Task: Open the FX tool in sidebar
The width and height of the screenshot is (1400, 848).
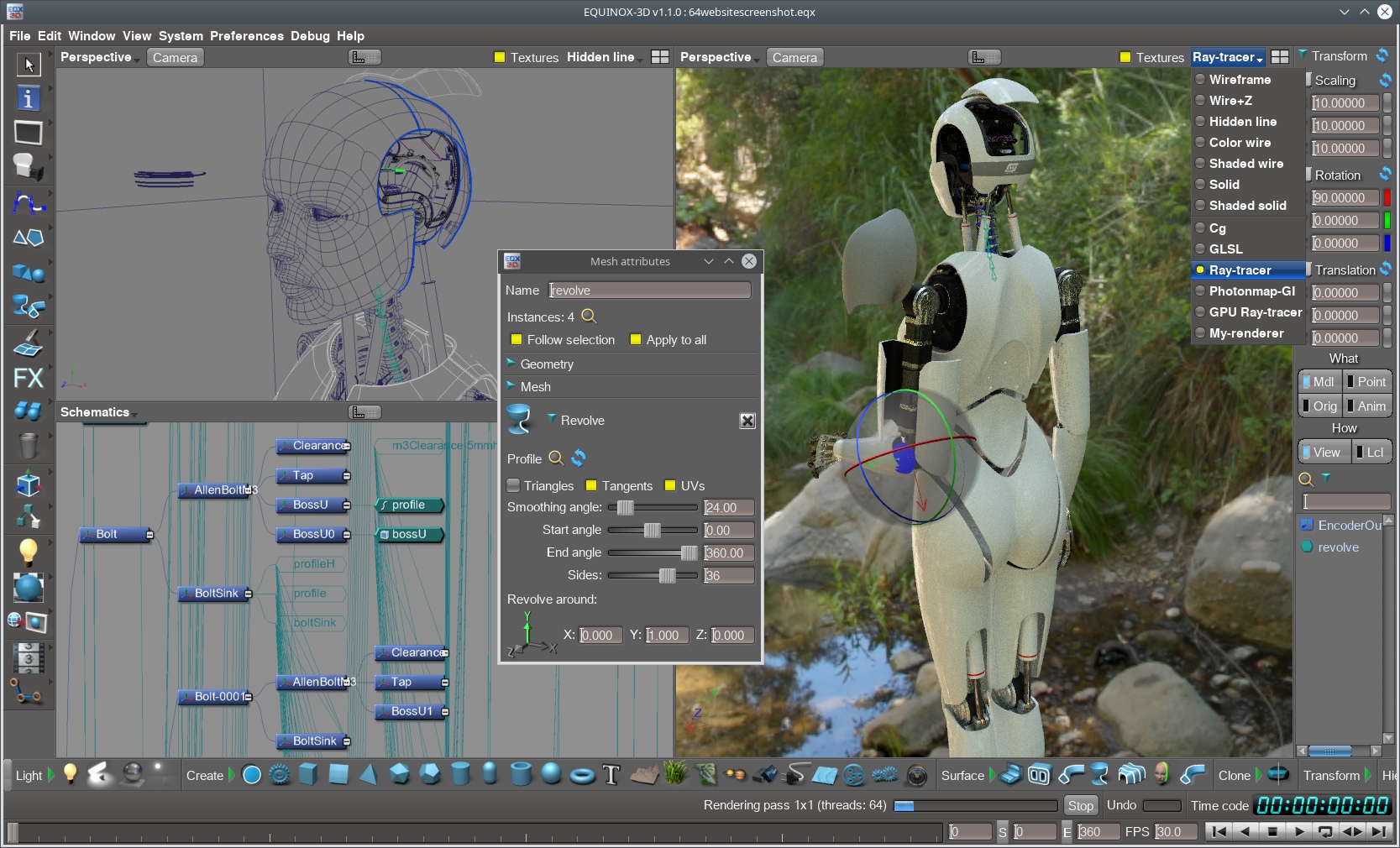Action: click(29, 379)
